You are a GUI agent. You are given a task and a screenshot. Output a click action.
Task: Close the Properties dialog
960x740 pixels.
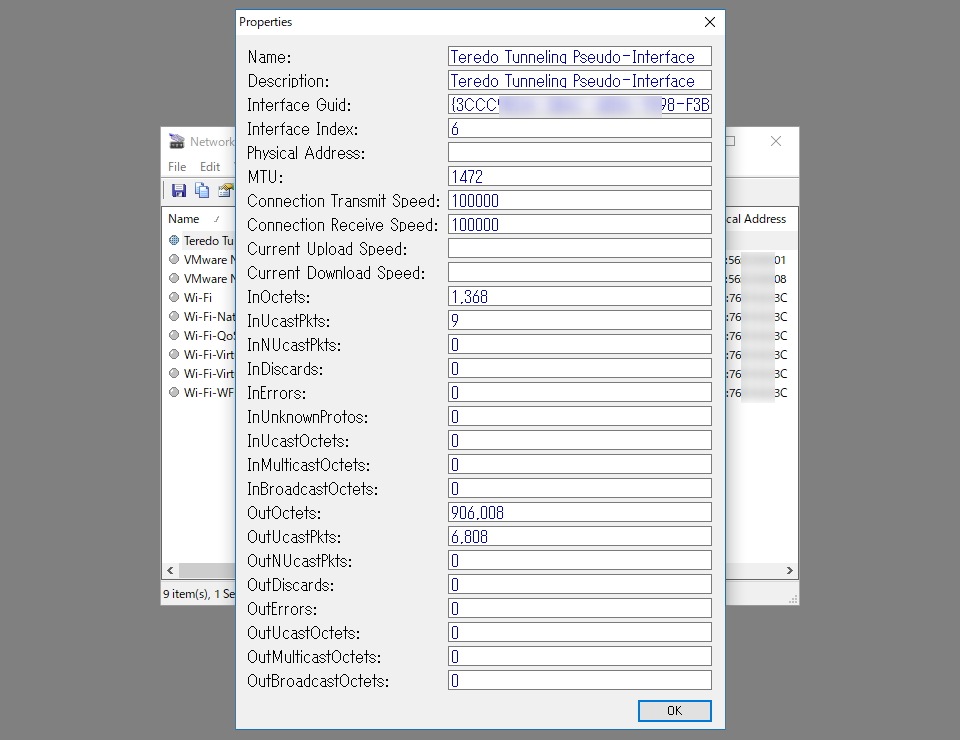(710, 22)
